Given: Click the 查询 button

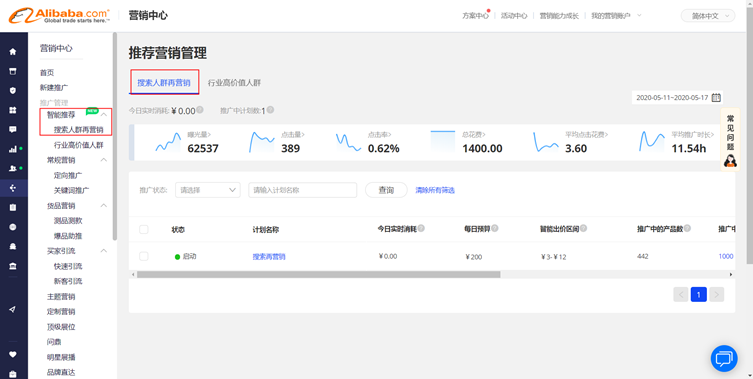Looking at the screenshot, I should tap(386, 190).
